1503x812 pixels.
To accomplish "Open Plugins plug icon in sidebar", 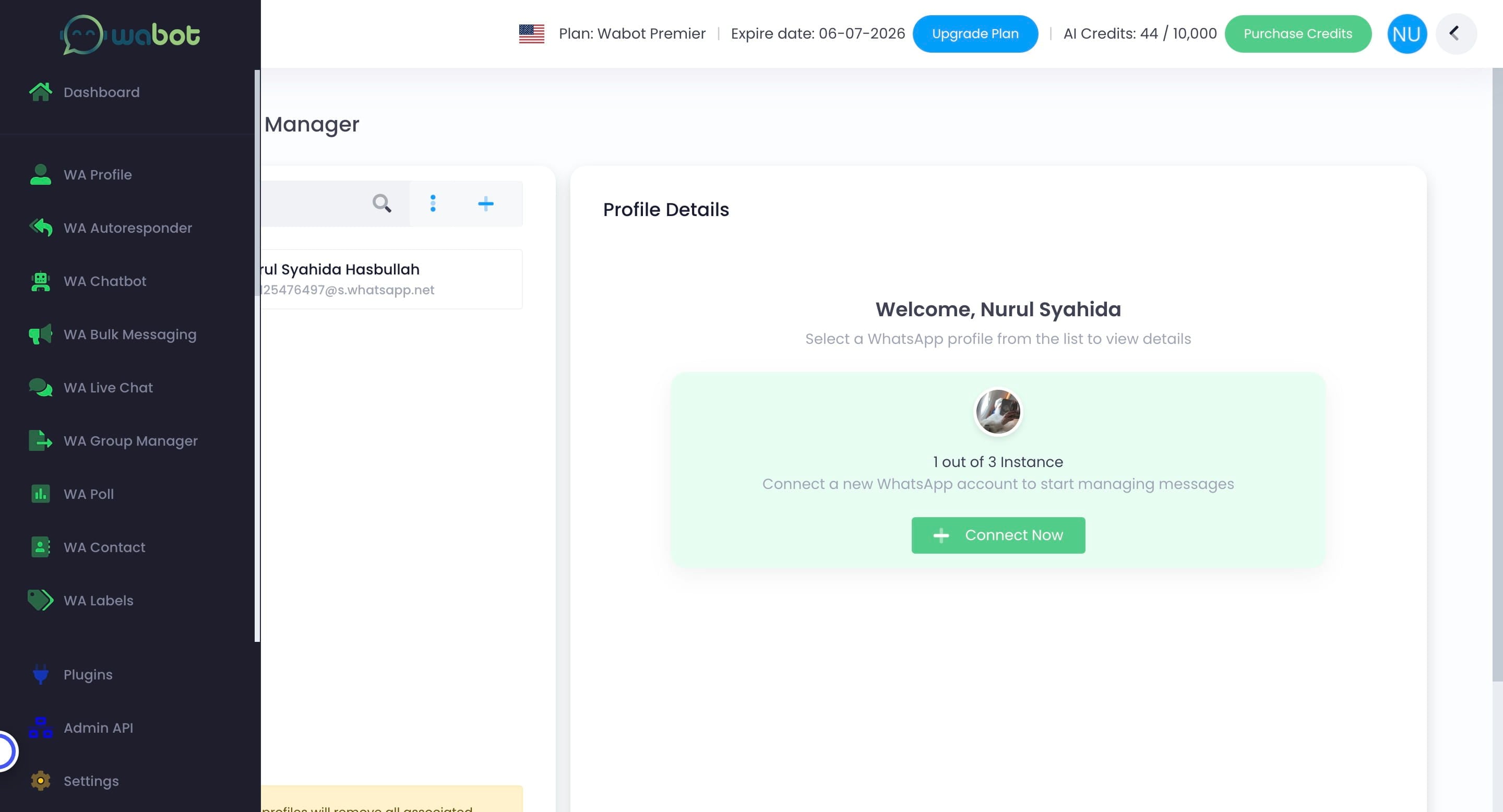I will pyautogui.click(x=40, y=674).
